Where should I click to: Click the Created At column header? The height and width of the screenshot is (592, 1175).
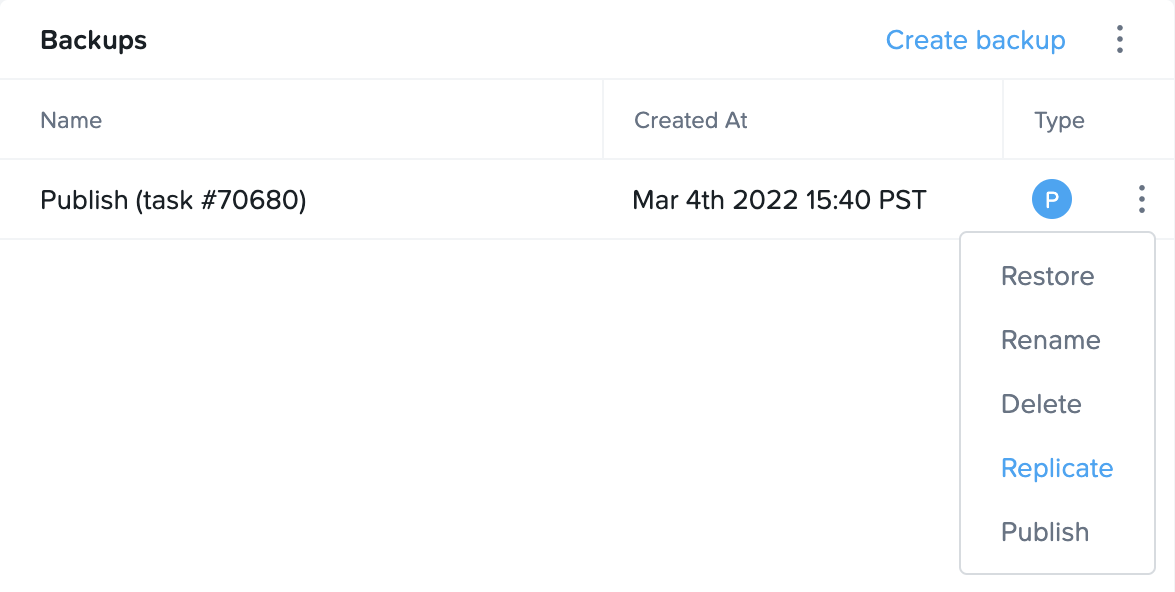coord(690,119)
